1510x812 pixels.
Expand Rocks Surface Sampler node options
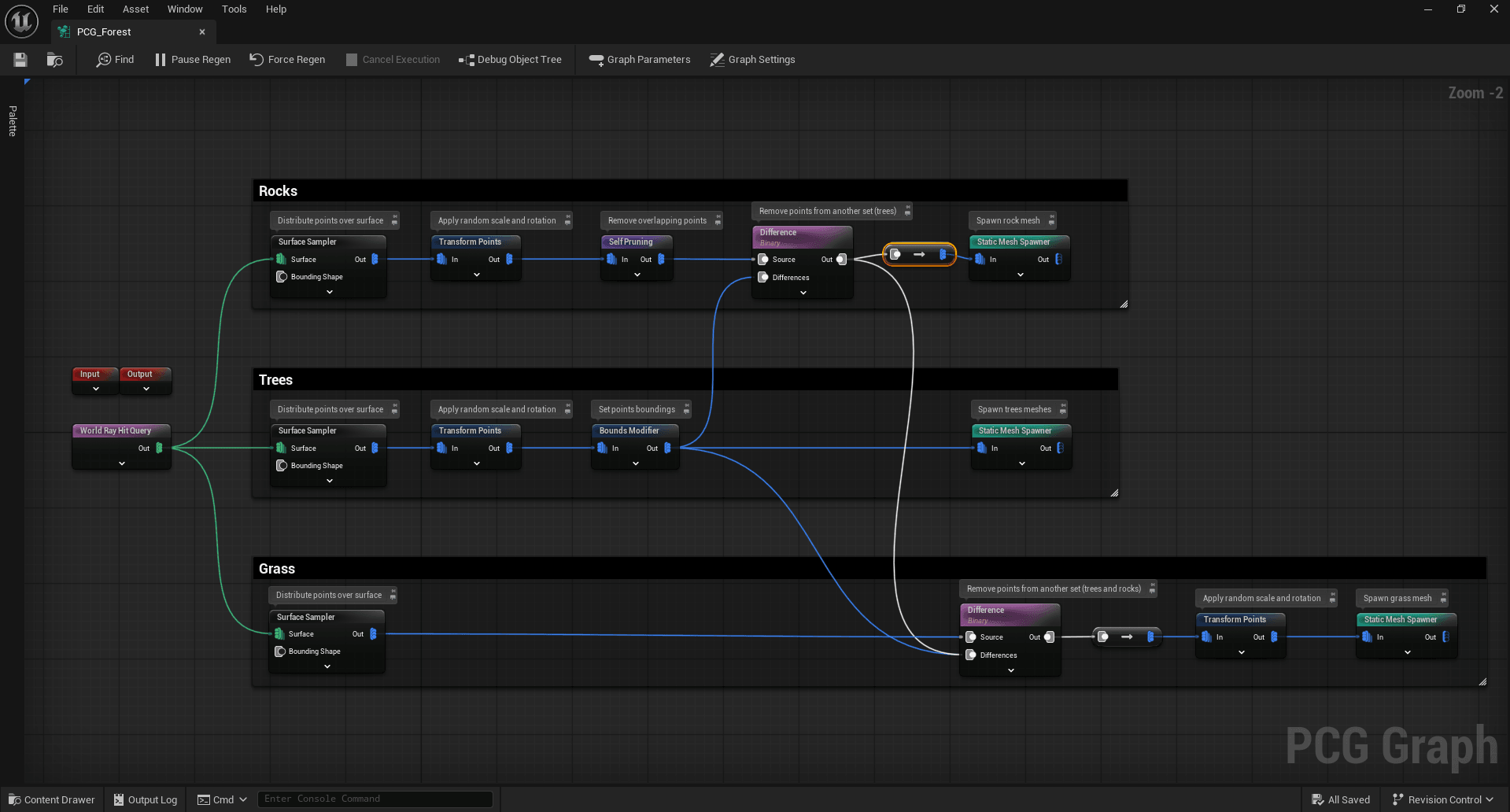[x=330, y=292]
